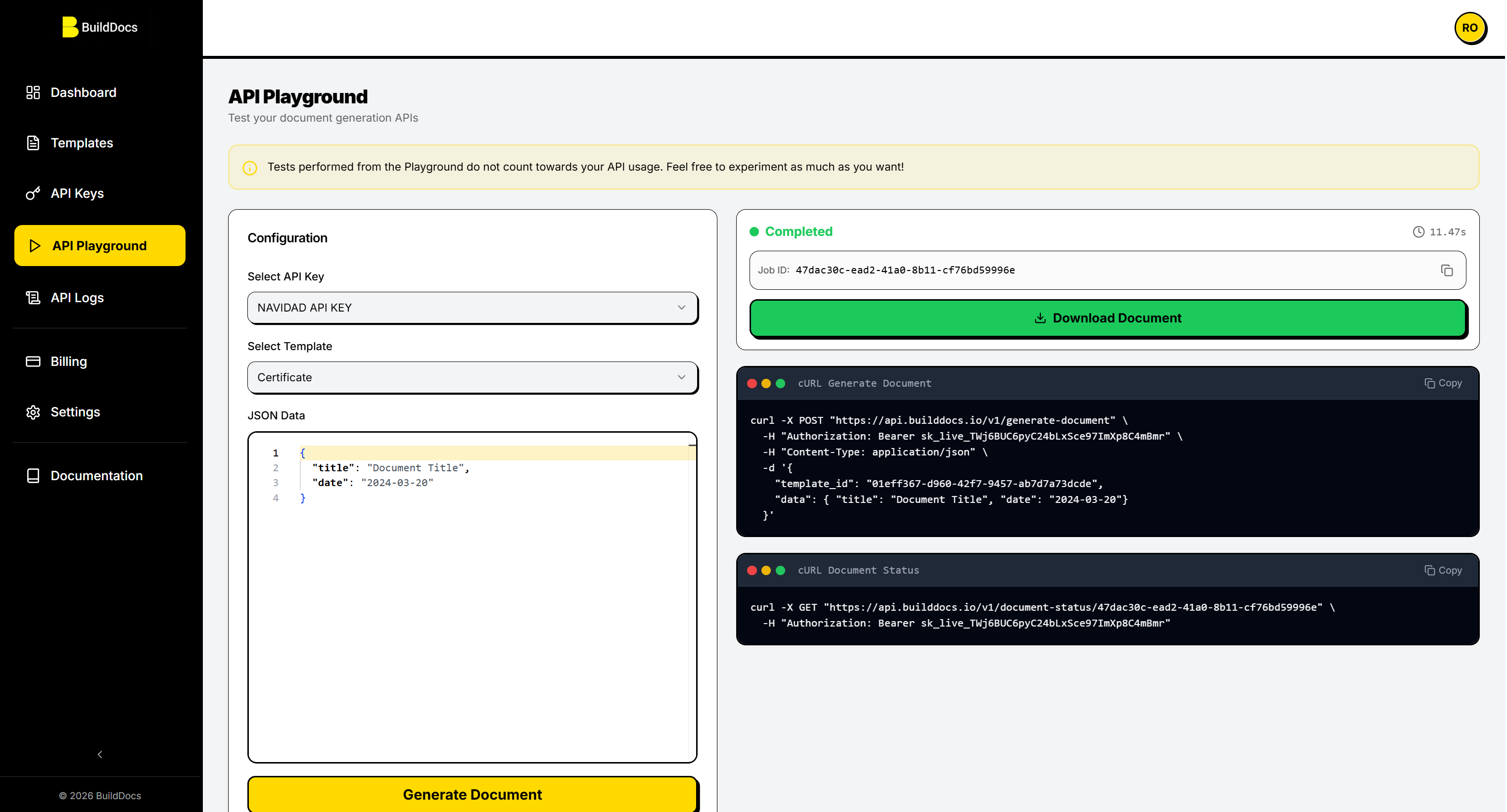1507x812 pixels.
Task: Click the BuildDocs logo icon
Action: coord(70,27)
